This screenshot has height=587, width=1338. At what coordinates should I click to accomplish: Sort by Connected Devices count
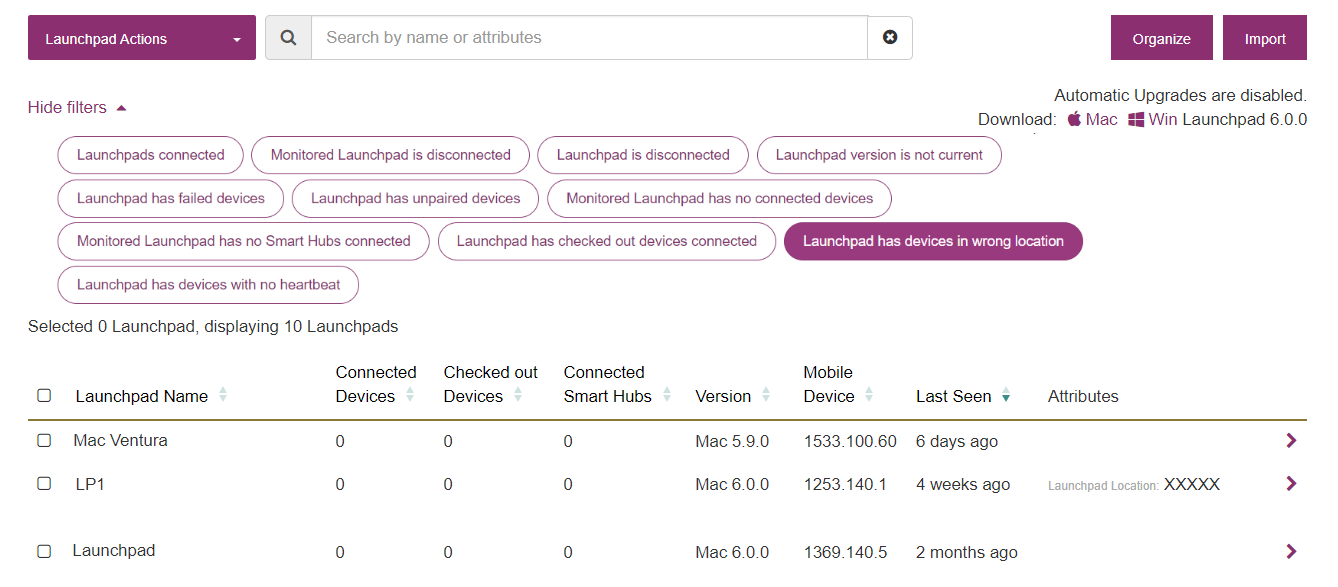click(410, 395)
